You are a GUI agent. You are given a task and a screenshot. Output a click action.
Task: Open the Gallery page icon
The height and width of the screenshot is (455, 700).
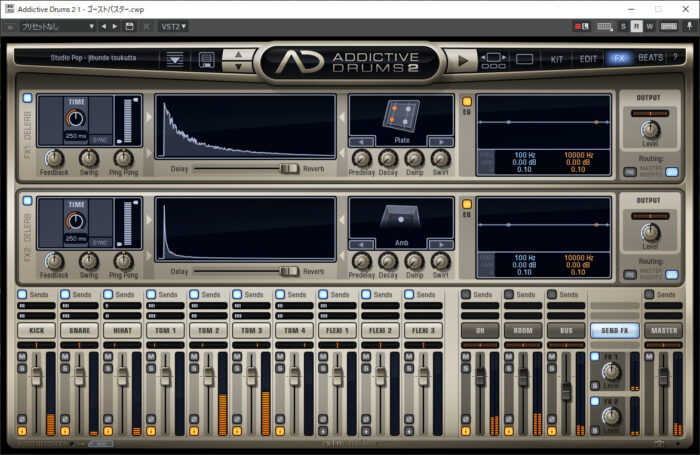click(493, 61)
